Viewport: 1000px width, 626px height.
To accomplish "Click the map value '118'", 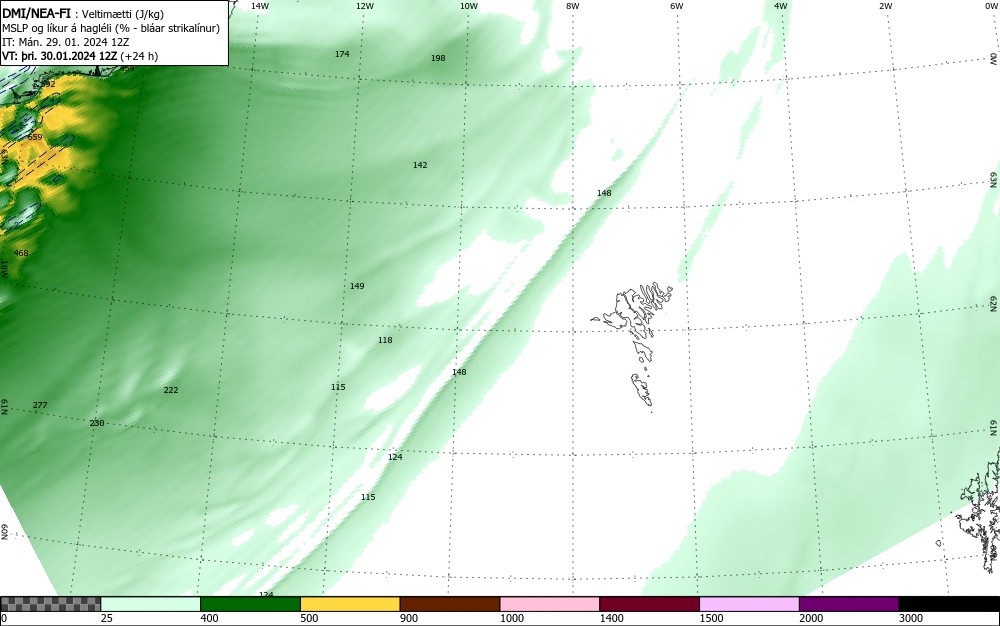I will coord(385,340).
